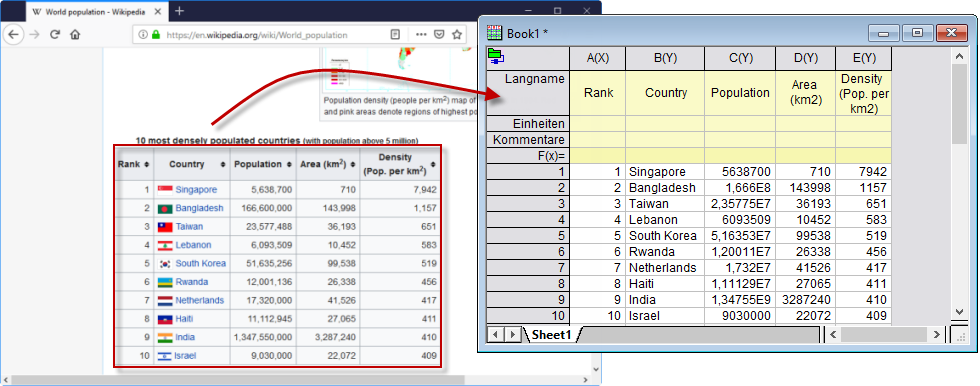Open the India link
980x386 pixels.
point(185,337)
